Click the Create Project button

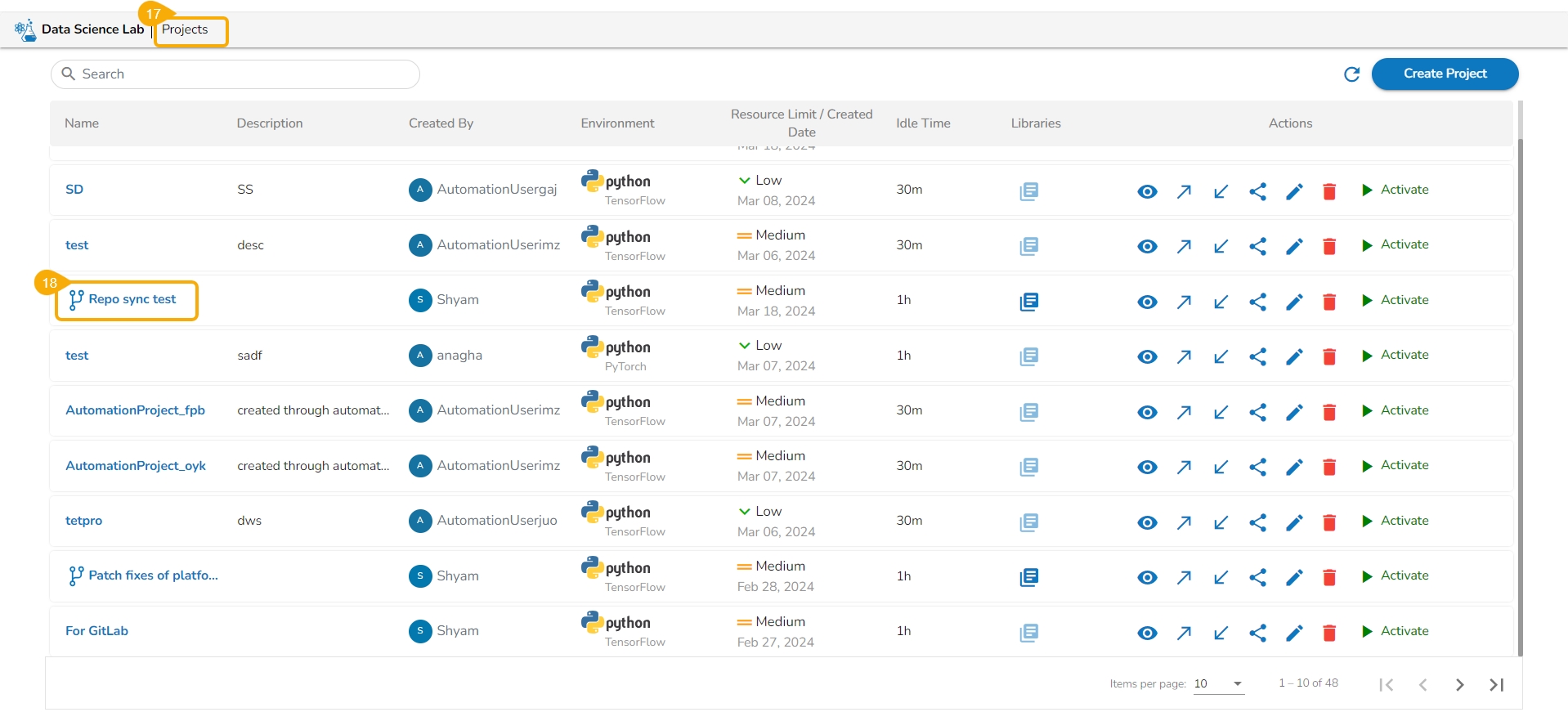click(x=1445, y=74)
